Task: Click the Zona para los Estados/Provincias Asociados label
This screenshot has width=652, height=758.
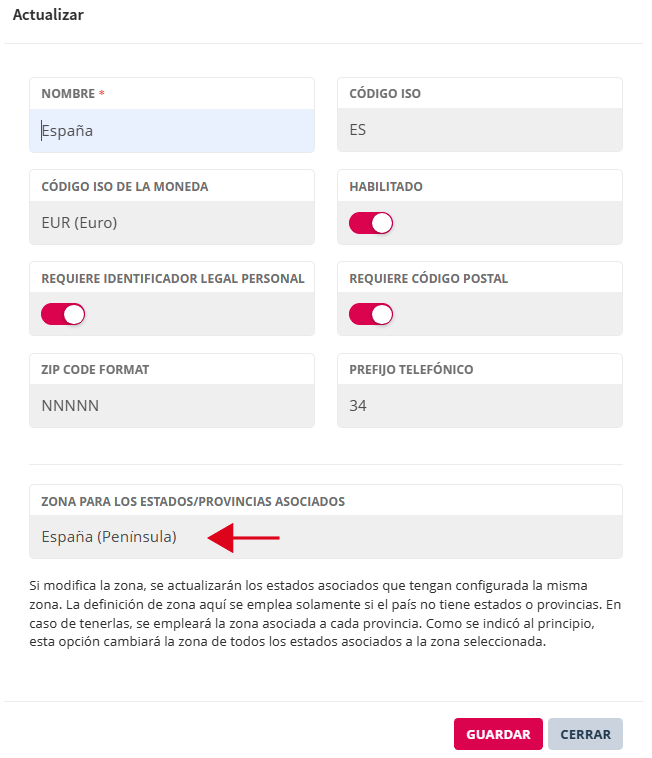Action: pyautogui.click(x=193, y=500)
